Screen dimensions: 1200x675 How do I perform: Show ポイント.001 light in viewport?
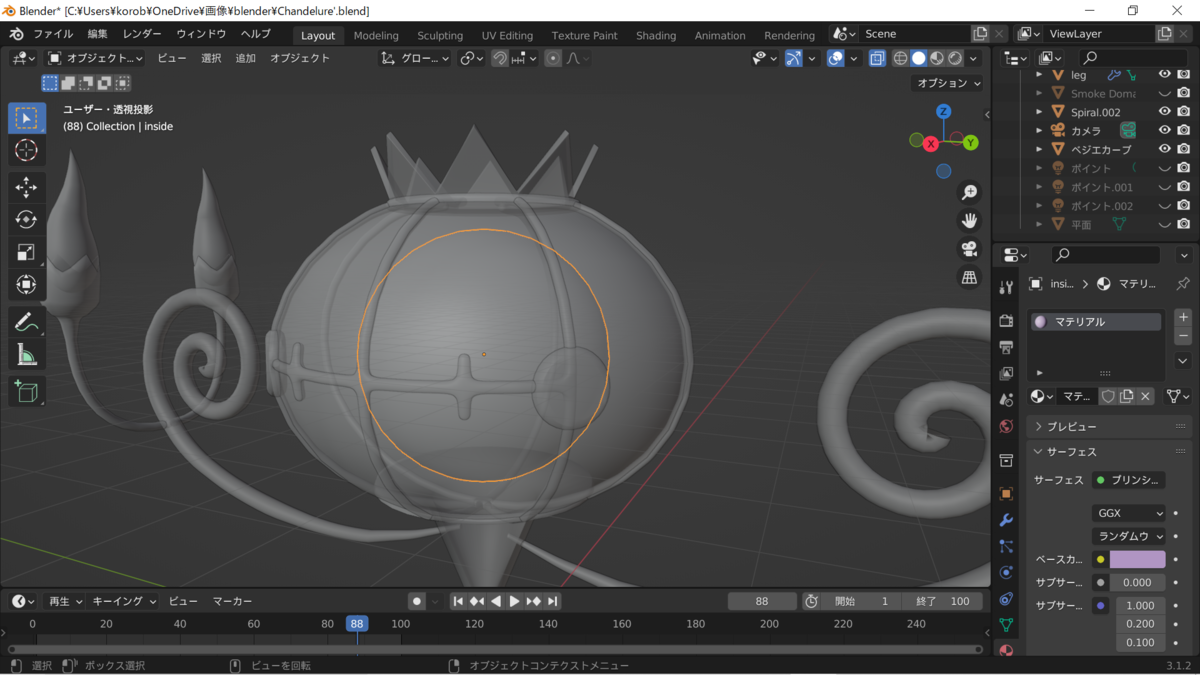1164,187
